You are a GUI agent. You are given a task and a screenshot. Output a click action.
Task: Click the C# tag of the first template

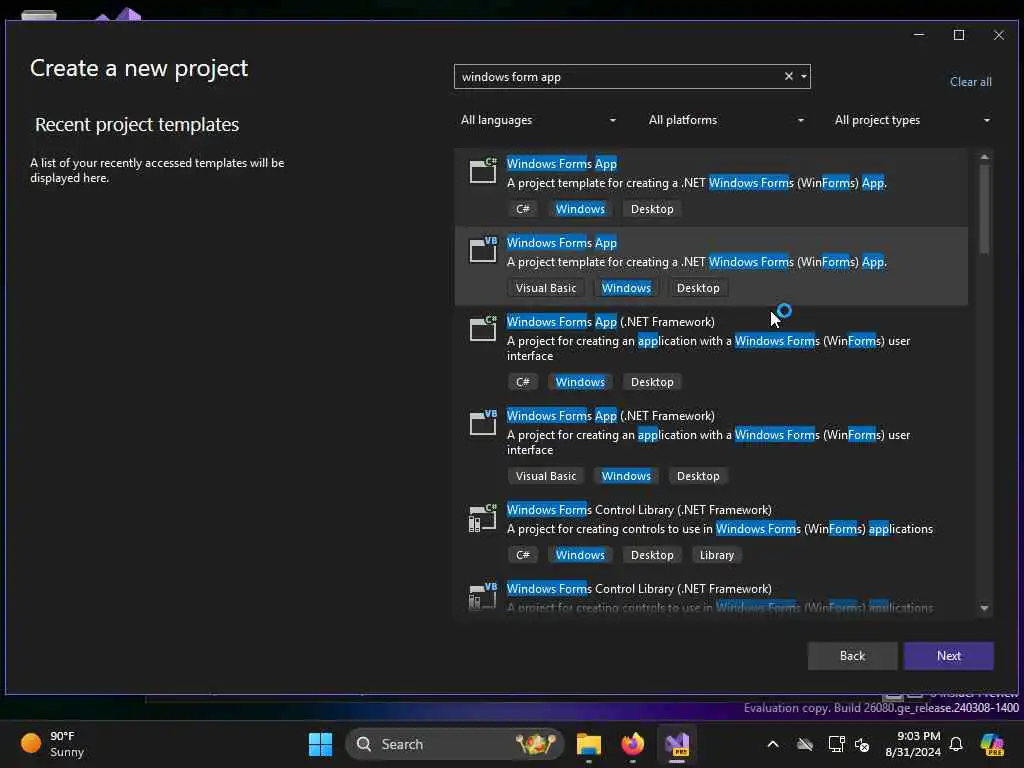[522, 209]
